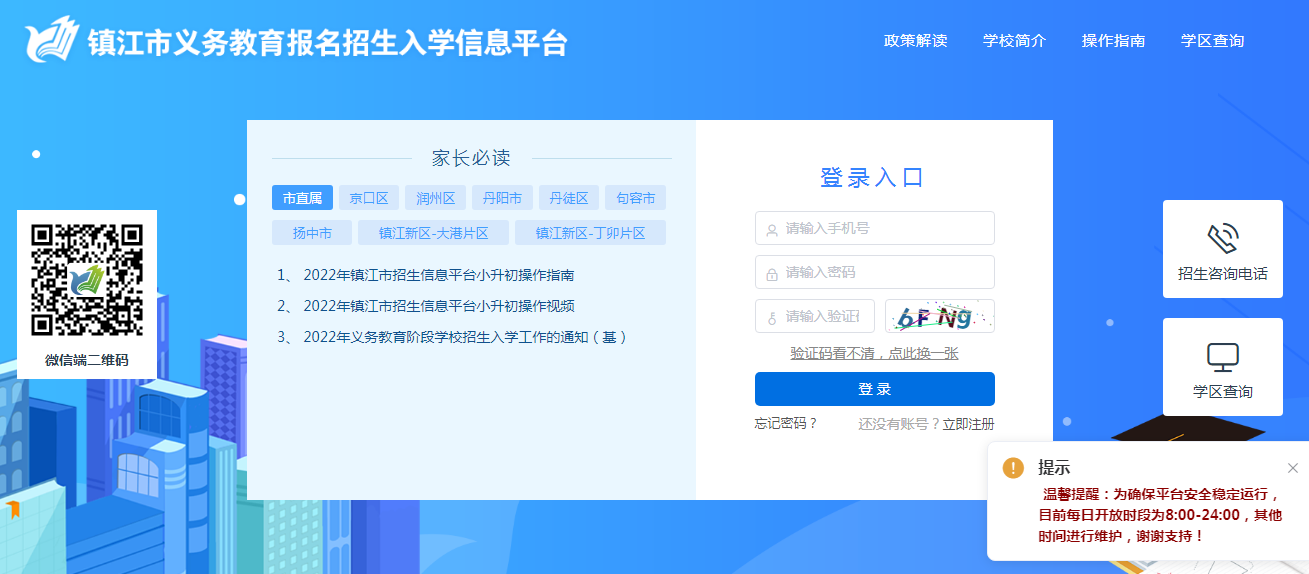Close the 提示 notification popup
The height and width of the screenshot is (574, 1309).
click(x=1292, y=468)
